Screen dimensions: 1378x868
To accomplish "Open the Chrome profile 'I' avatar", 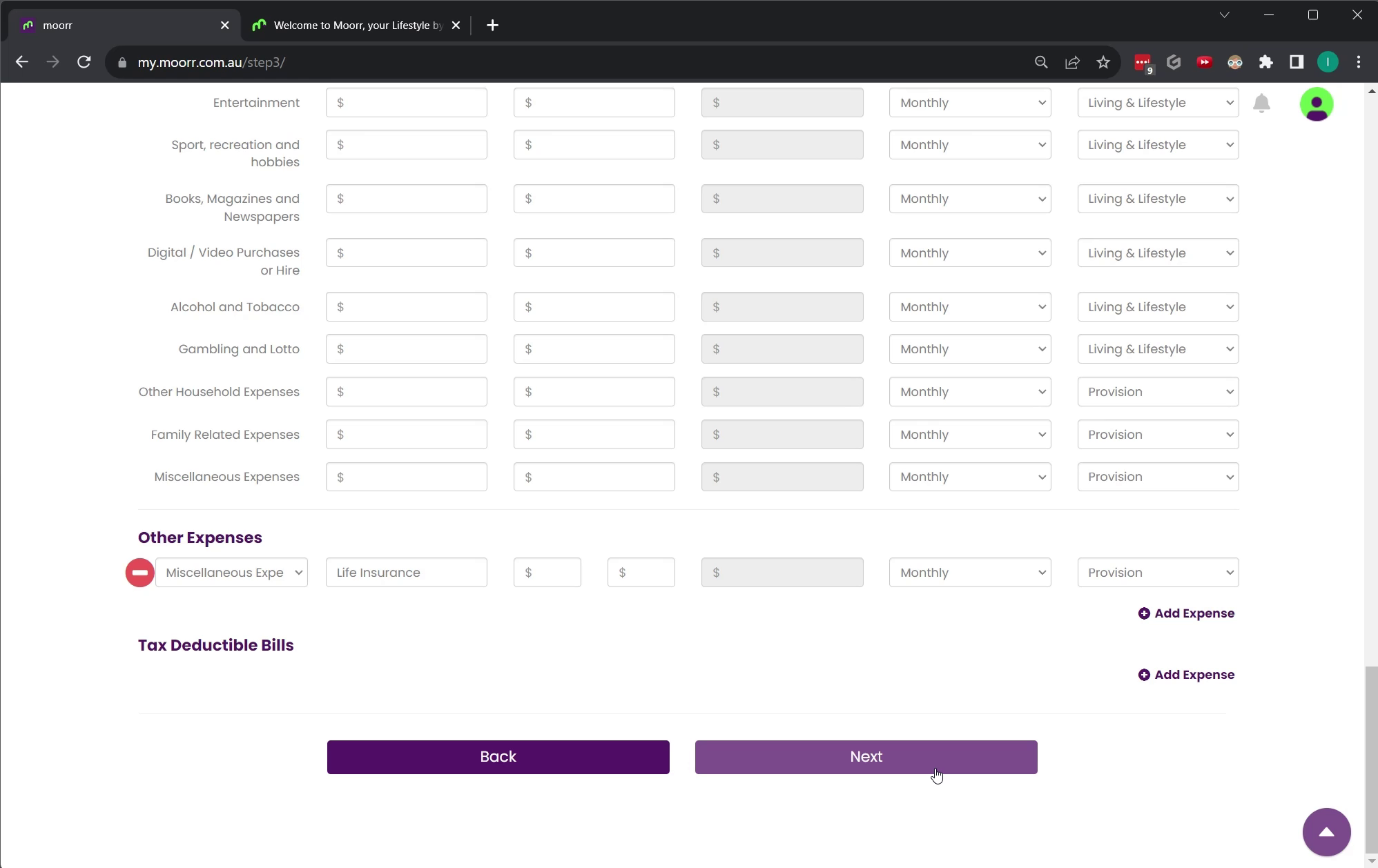I will (1328, 62).
